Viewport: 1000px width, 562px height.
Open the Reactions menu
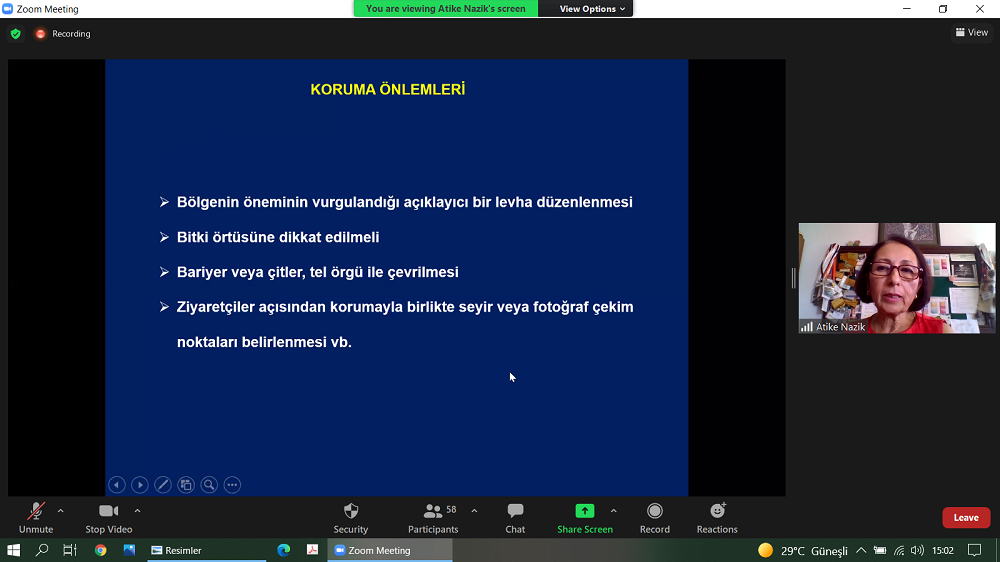point(717,518)
